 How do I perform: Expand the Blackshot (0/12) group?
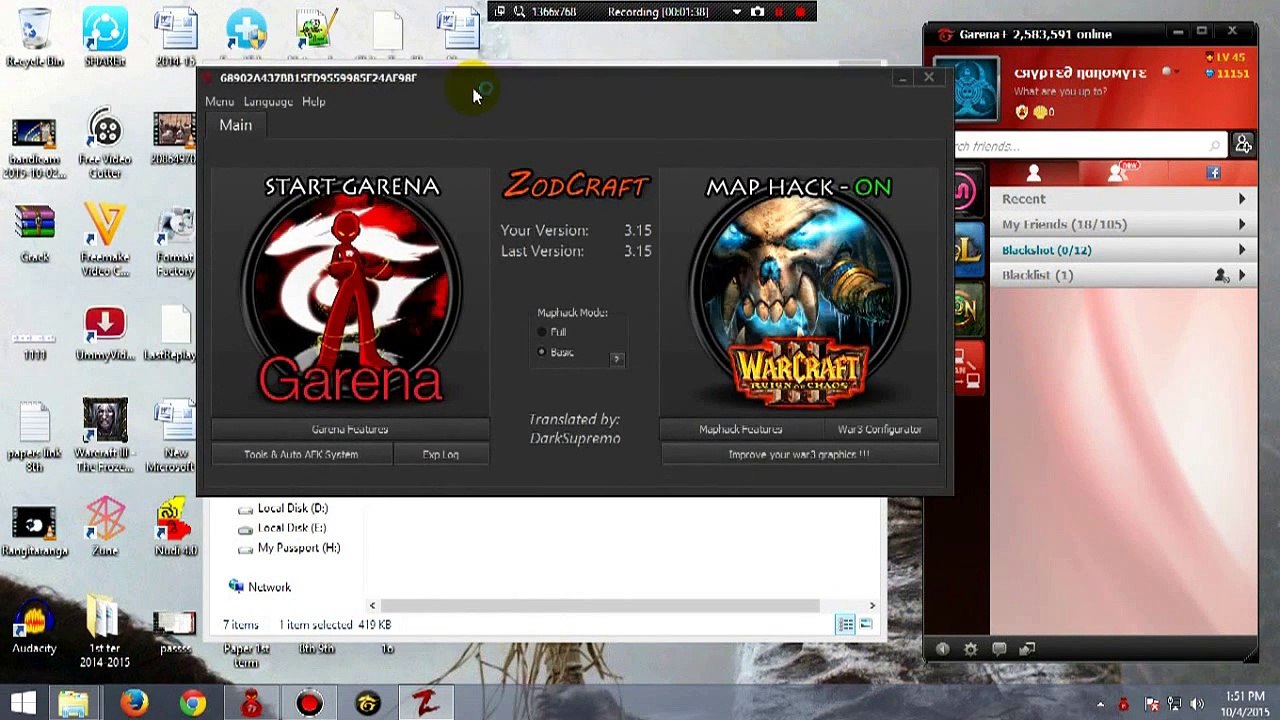click(x=1124, y=250)
